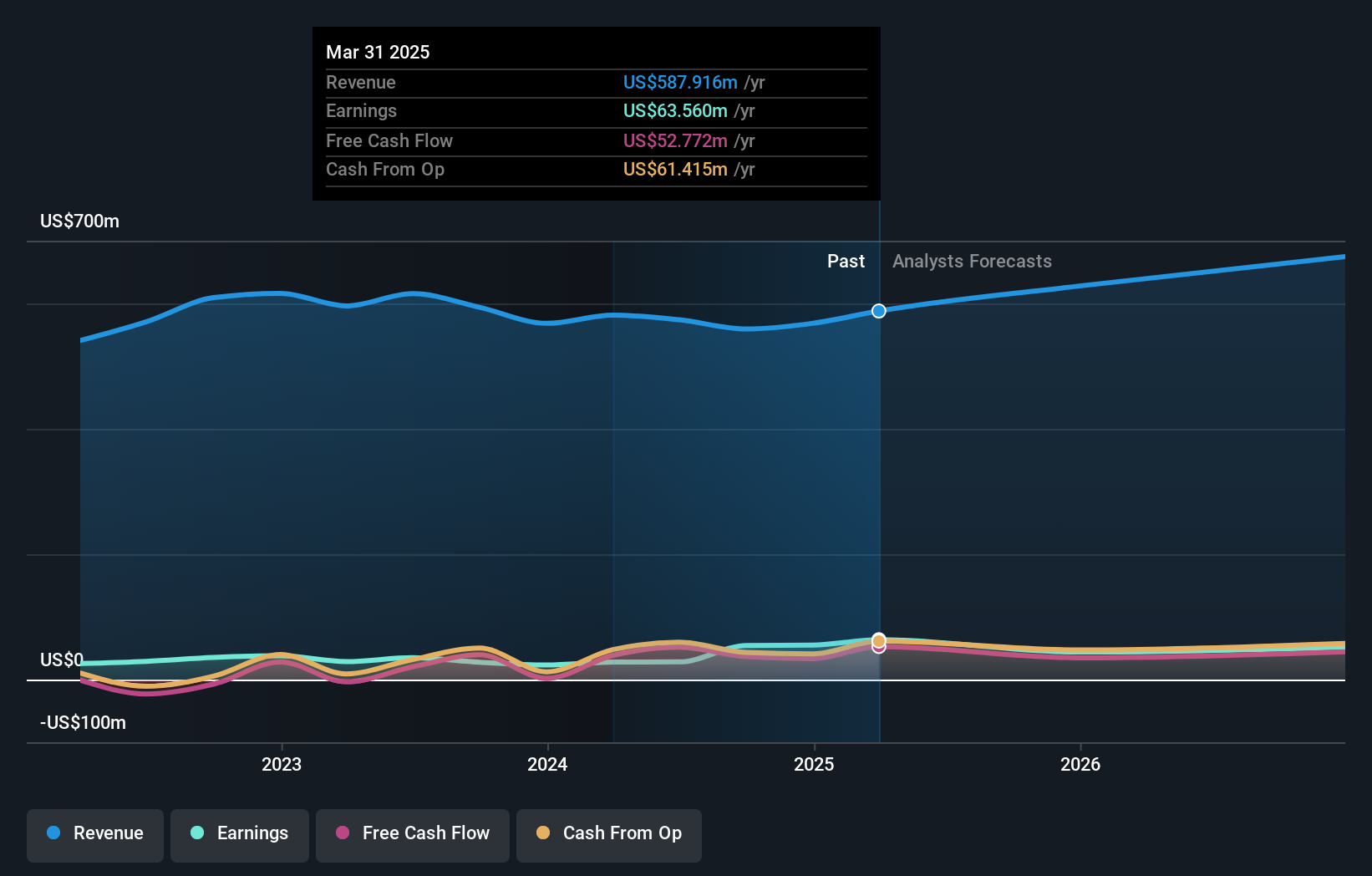
Task: Click the teal Earnings legend dot
Action: (x=197, y=833)
